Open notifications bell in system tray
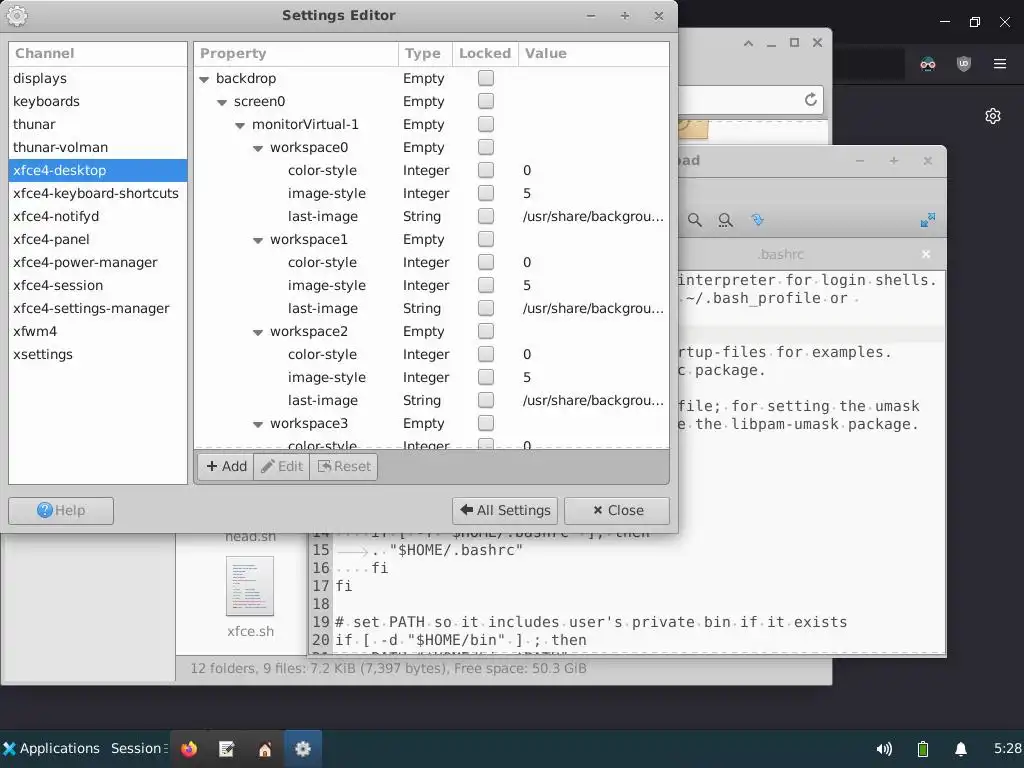This screenshot has width=1024, height=768. click(961, 748)
